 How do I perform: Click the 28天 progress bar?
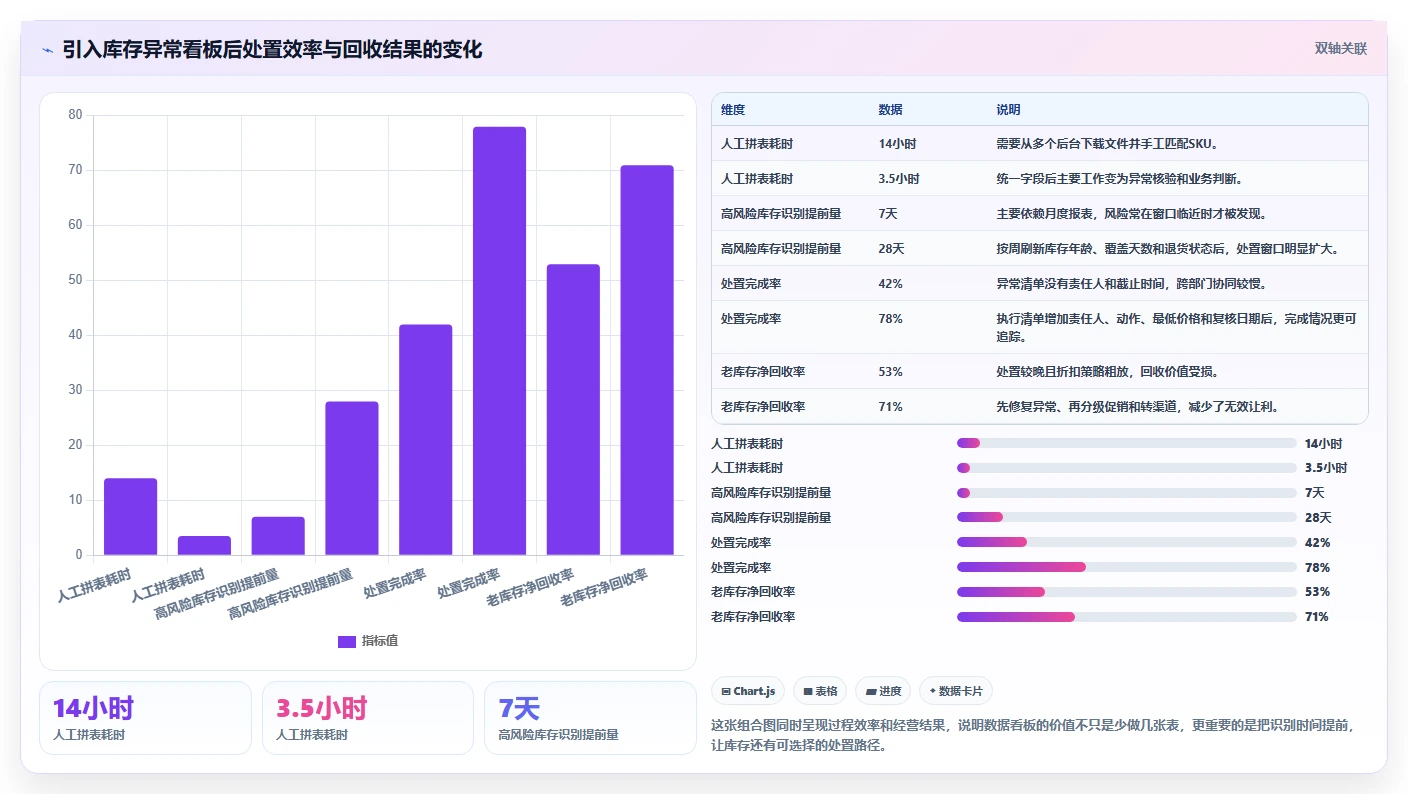1127,517
